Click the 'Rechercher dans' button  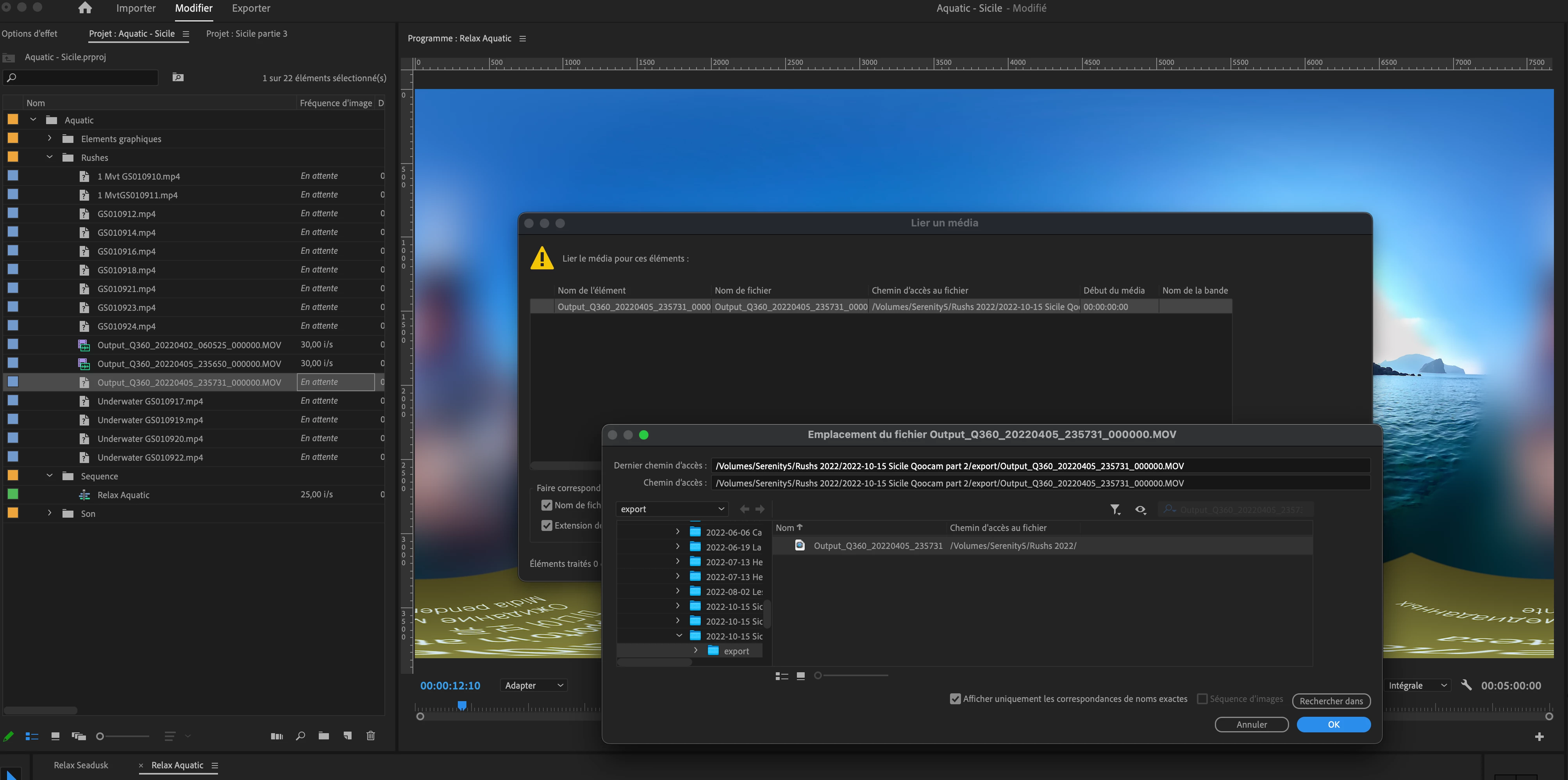(1330, 701)
